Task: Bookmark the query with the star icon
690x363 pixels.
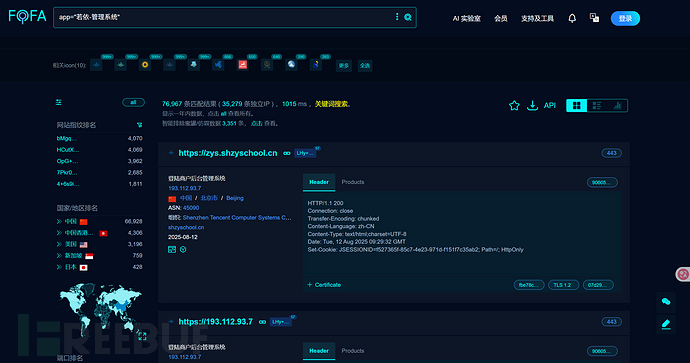Action: pyautogui.click(x=514, y=106)
